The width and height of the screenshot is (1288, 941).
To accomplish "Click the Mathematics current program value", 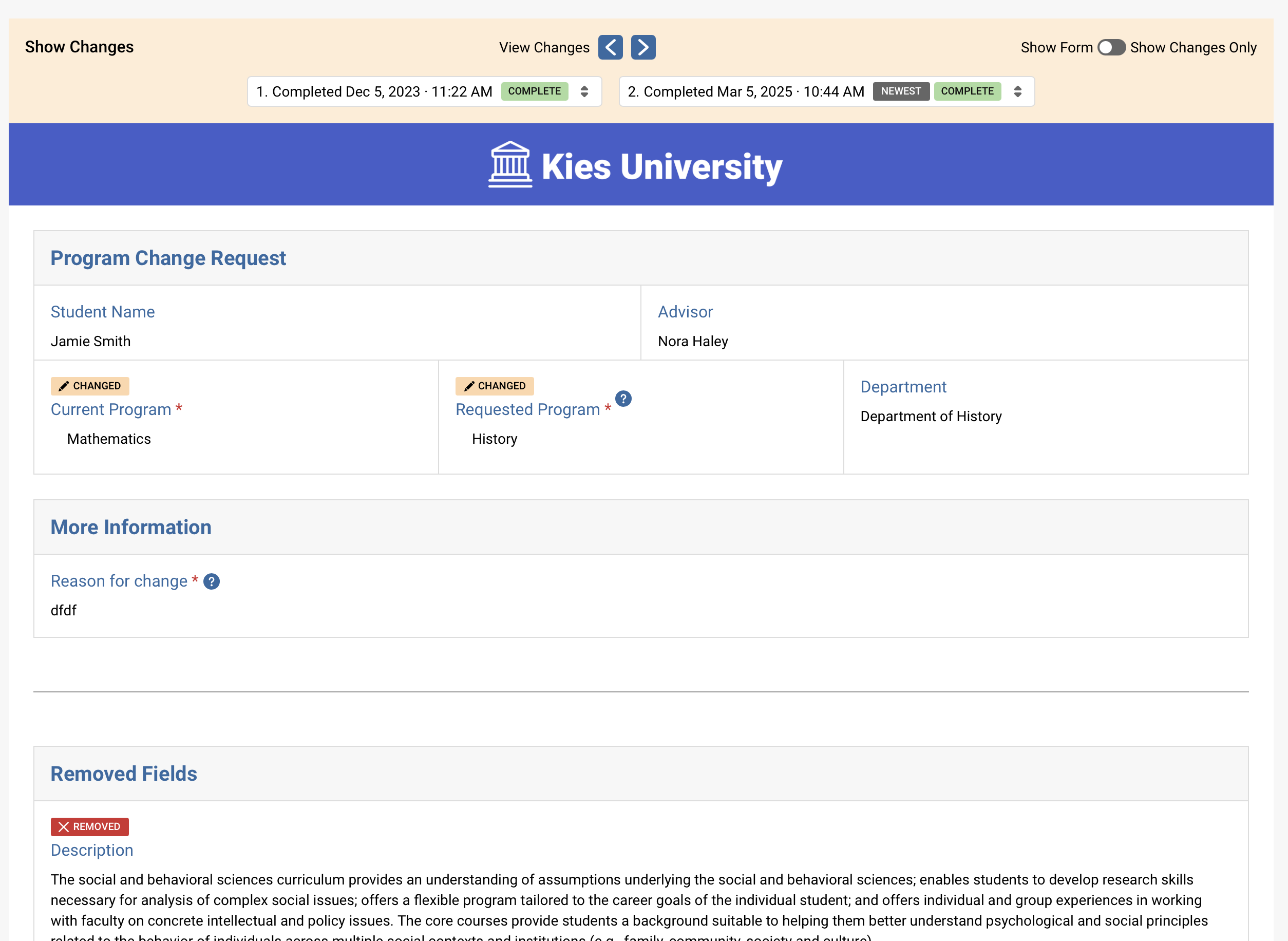I will tap(109, 439).
